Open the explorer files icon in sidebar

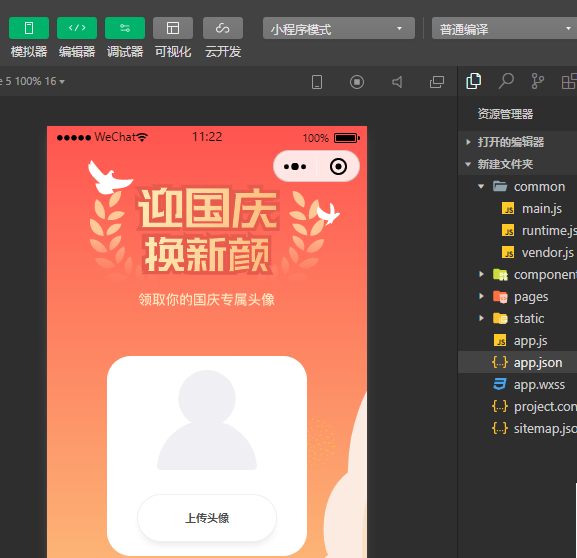point(474,81)
